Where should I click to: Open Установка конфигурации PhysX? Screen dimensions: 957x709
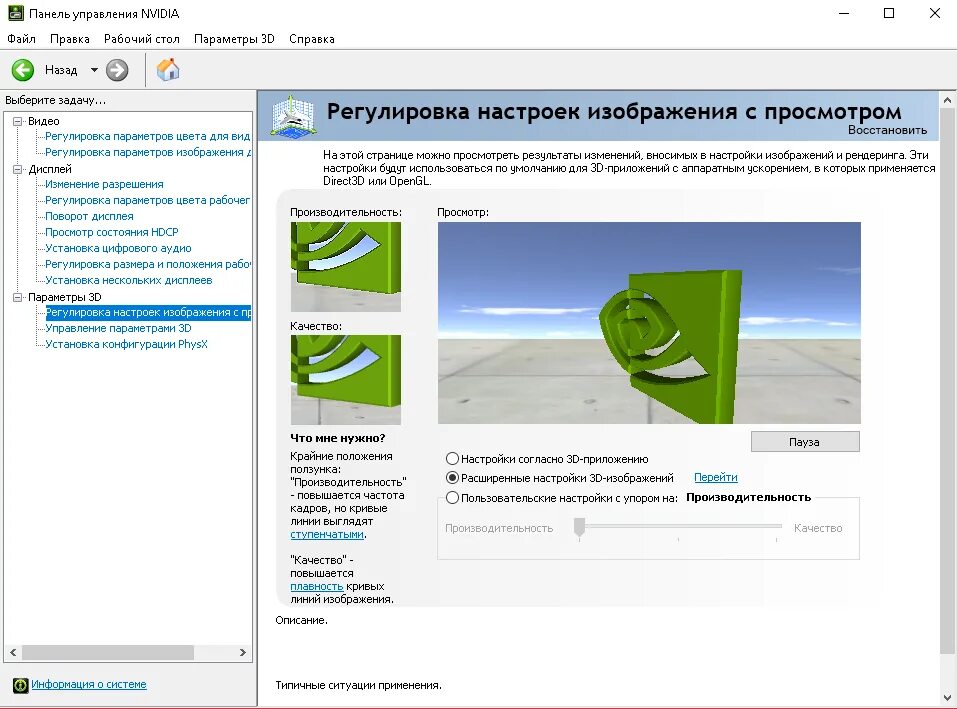pyautogui.click(x=126, y=344)
